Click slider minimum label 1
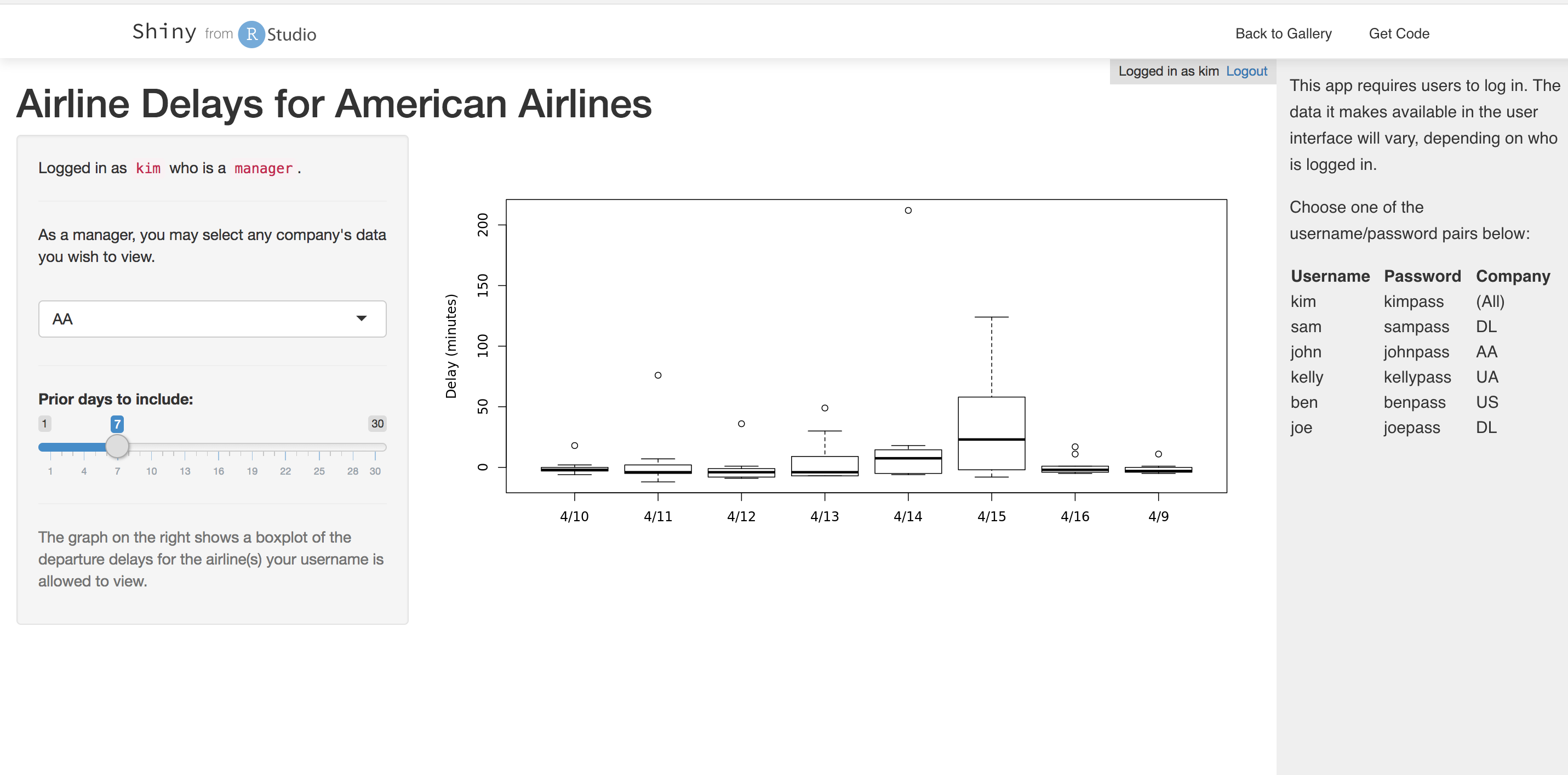 [x=44, y=424]
